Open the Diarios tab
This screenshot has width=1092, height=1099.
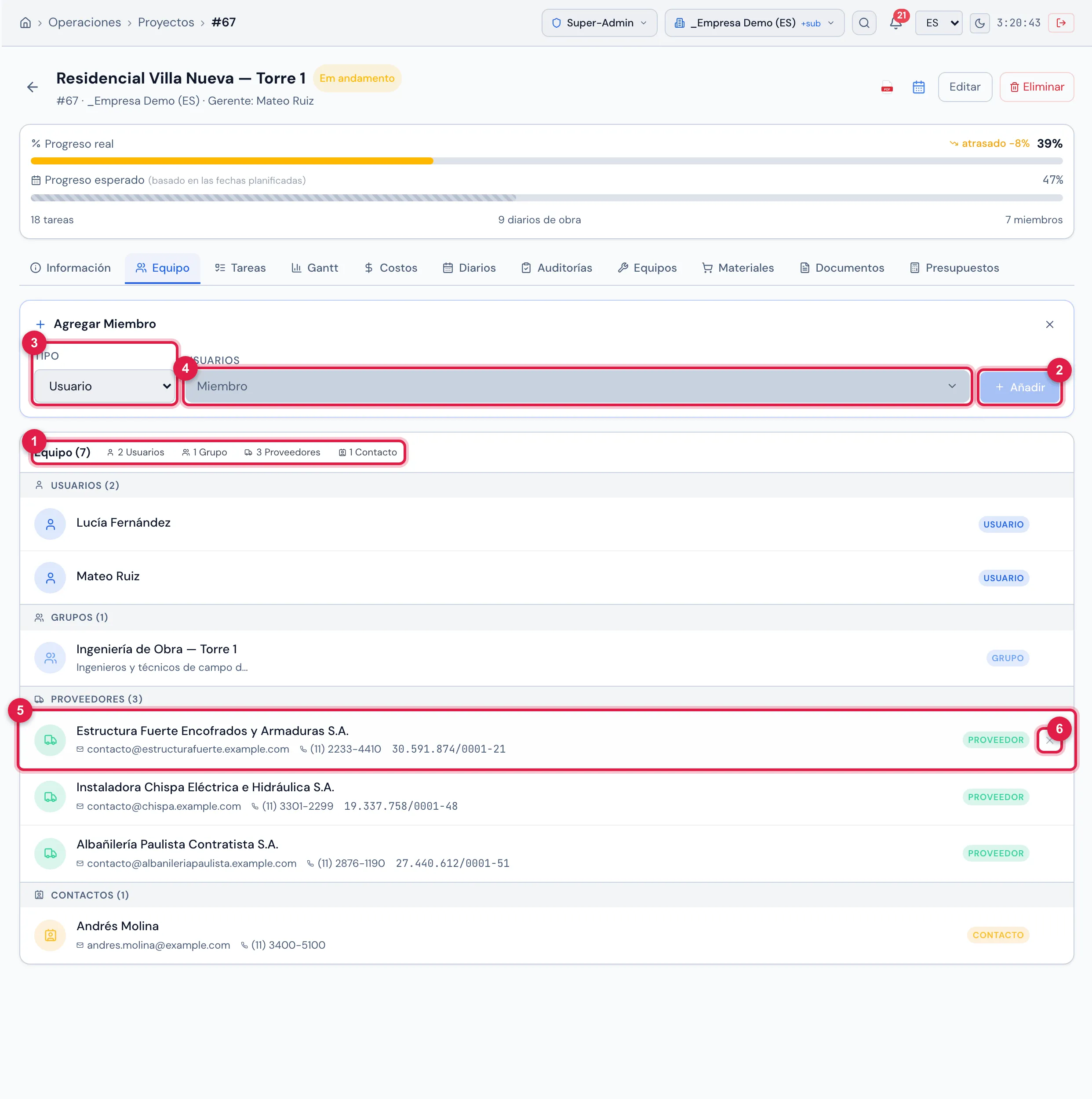click(469, 268)
